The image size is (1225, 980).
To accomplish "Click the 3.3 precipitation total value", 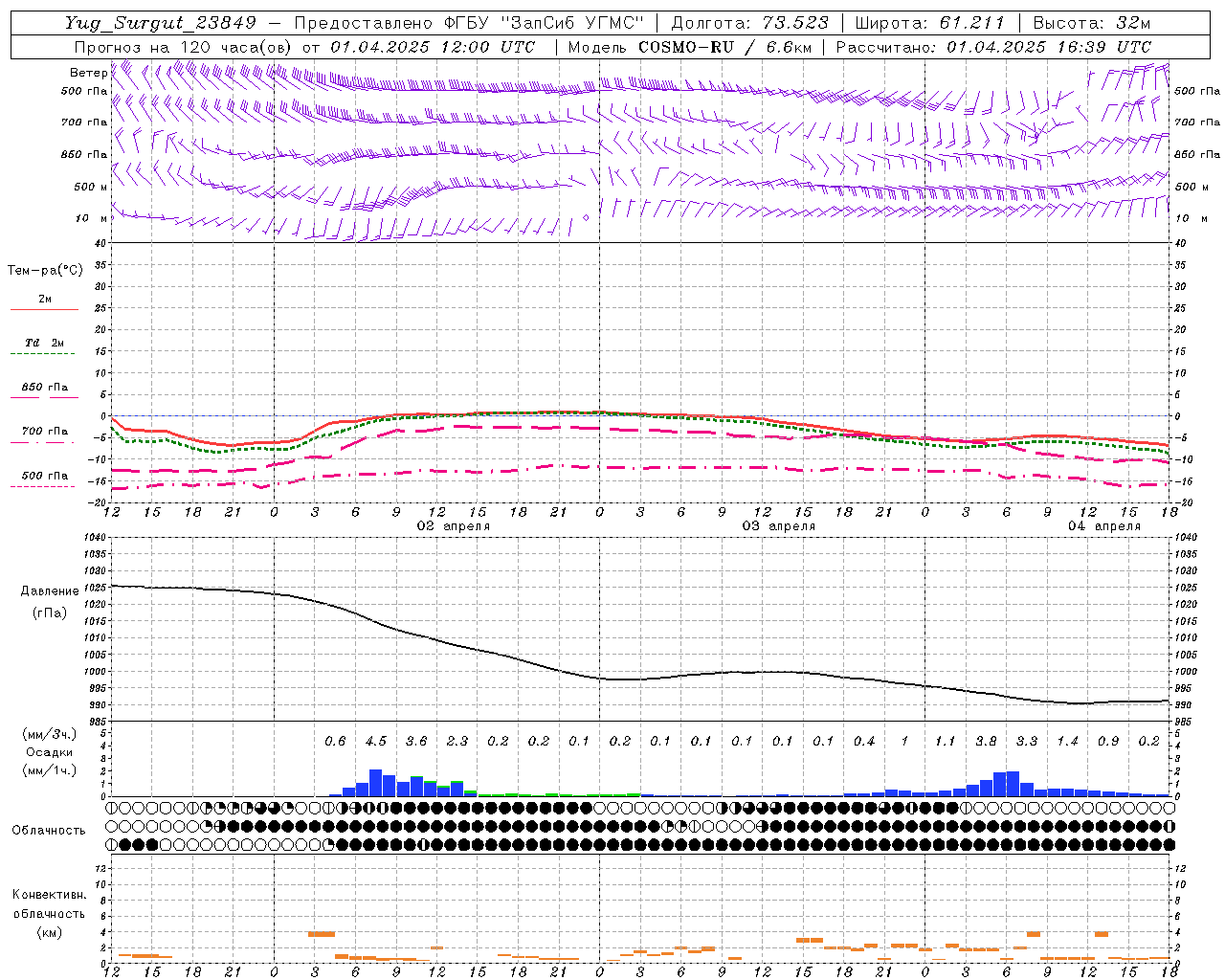I will [1027, 742].
